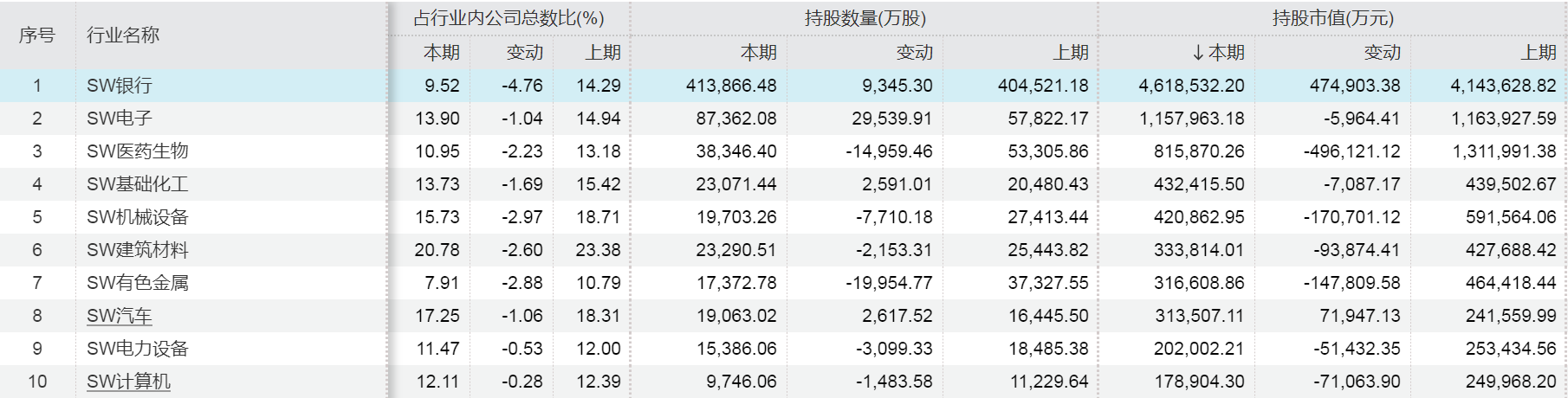Sort by 上期 under 占行业内公司总数比(%)
The image size is (1568, 398).
click(x=602, y=53)
